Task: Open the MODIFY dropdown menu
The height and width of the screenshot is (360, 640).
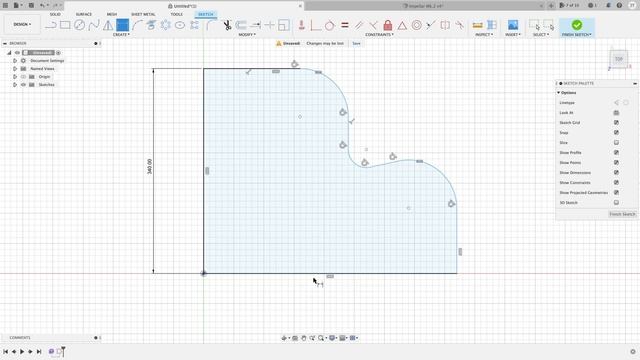Action: 247,35
